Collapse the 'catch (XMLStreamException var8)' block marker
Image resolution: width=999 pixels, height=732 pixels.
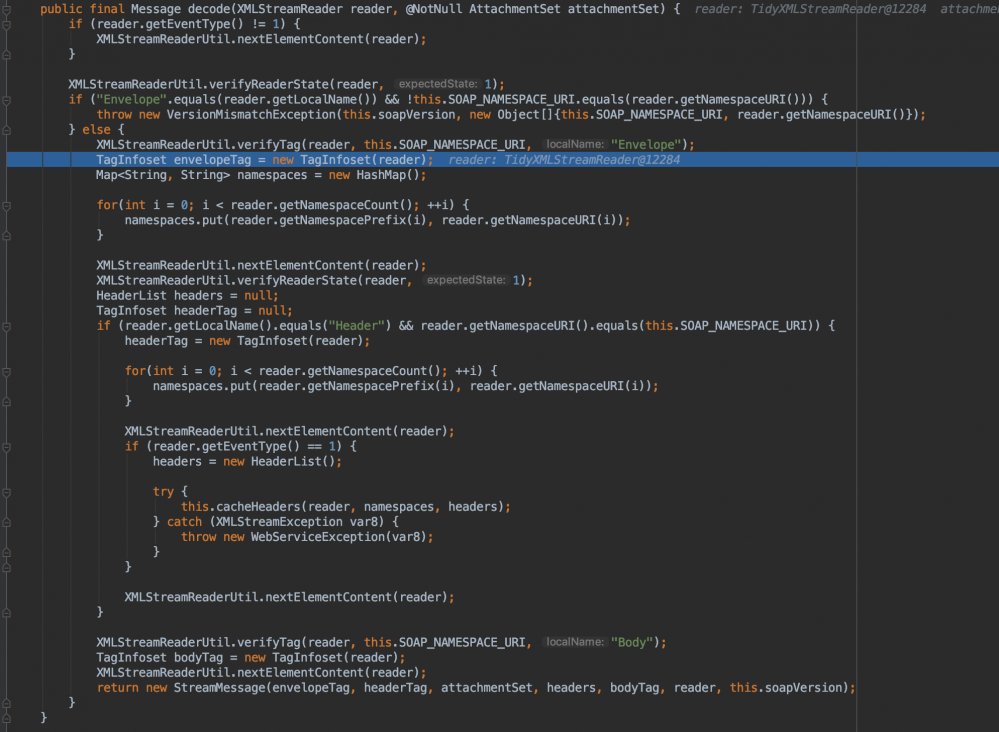click(x=6, y=522)
